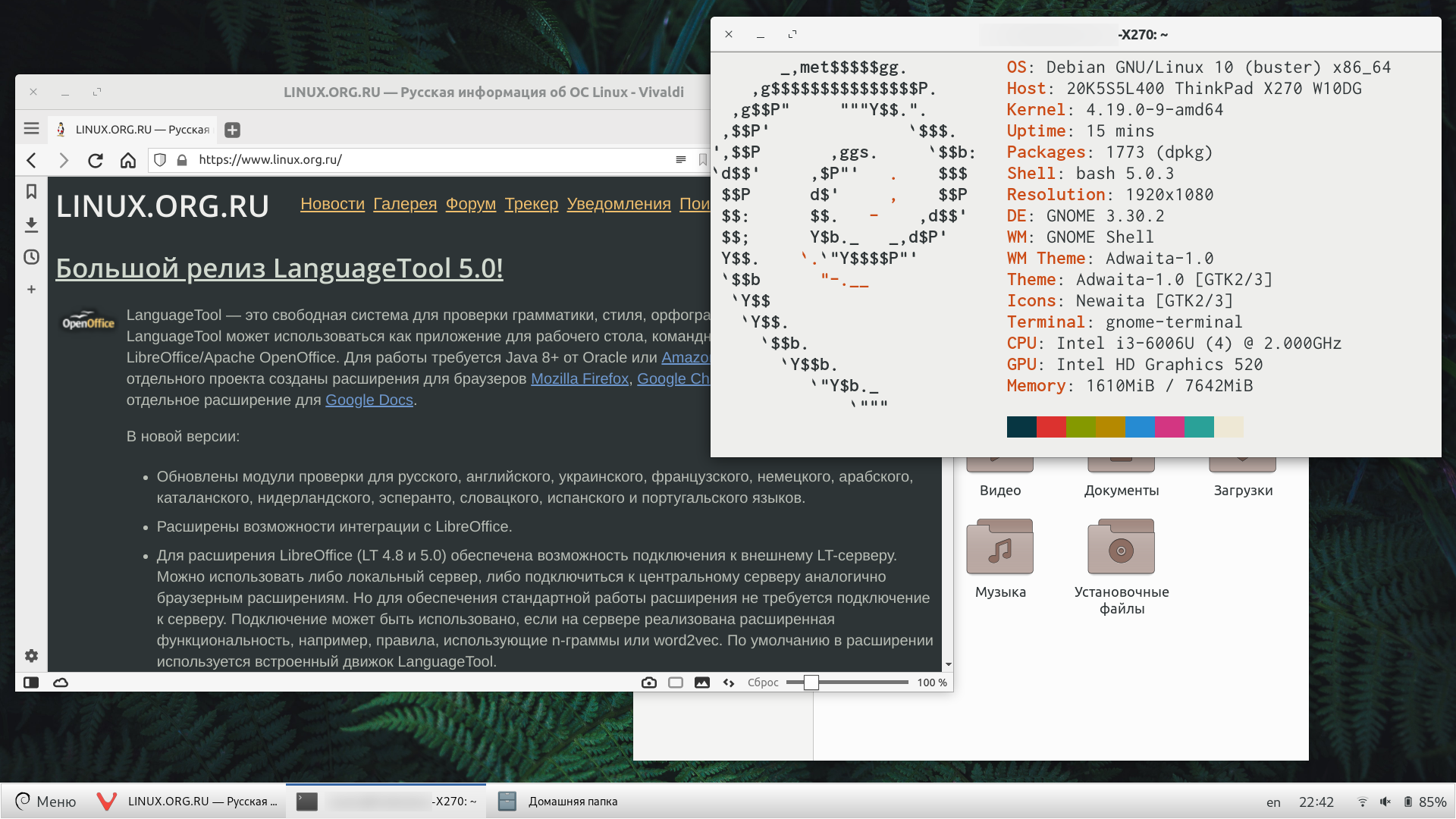Viewport: 1456px width, 819px height.
Task: Go forward in Vivaldi history
Action: [64, 160]
